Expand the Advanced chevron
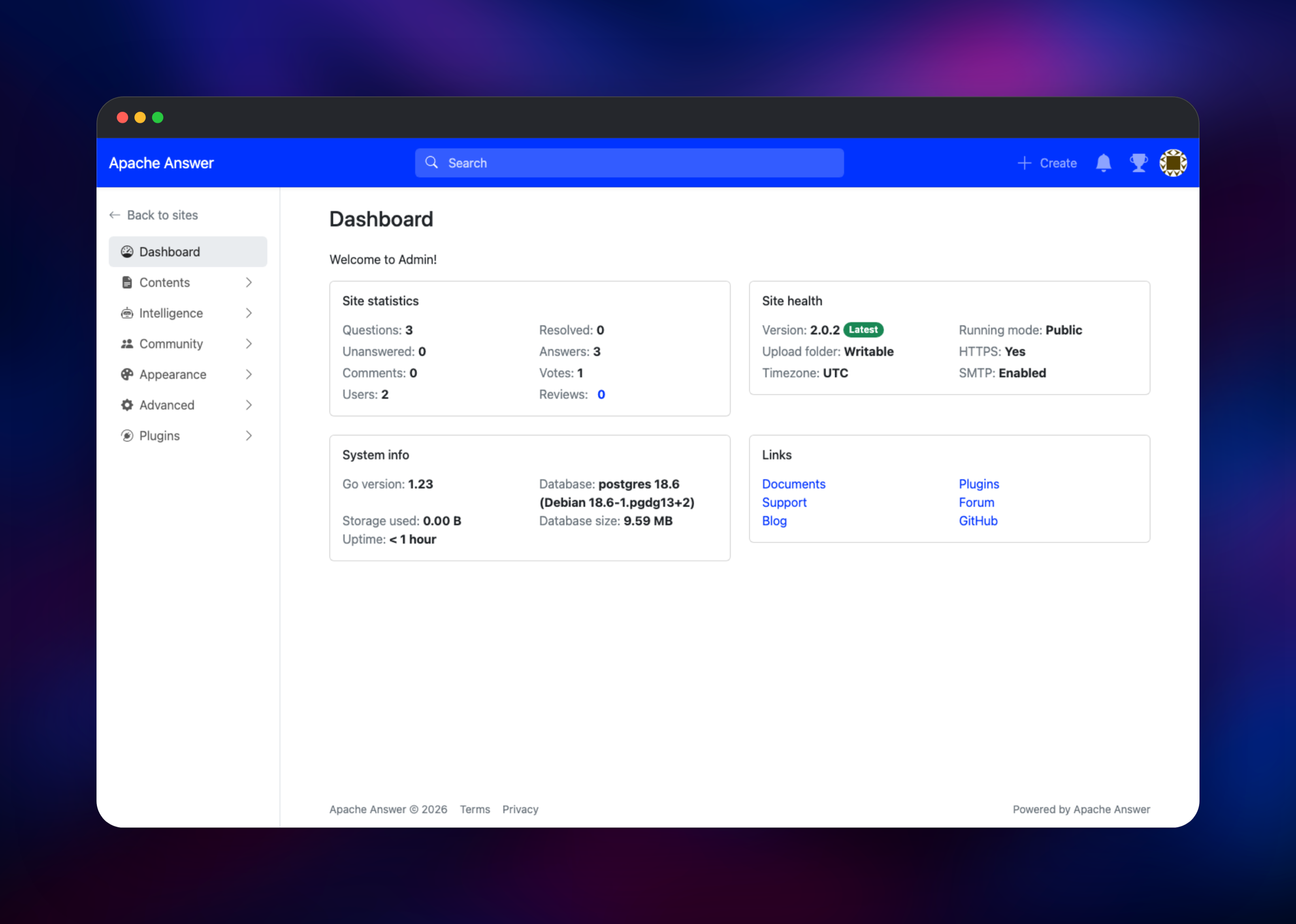1296x924 pixels. point(249,405)
